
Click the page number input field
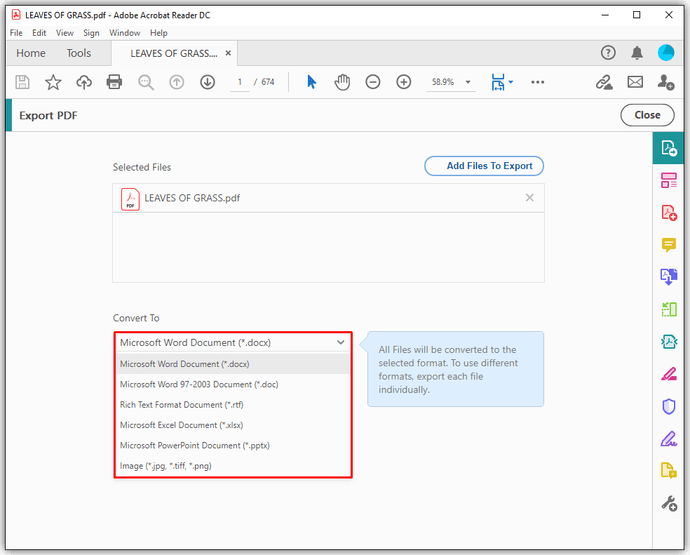click(x=240, y=82)
